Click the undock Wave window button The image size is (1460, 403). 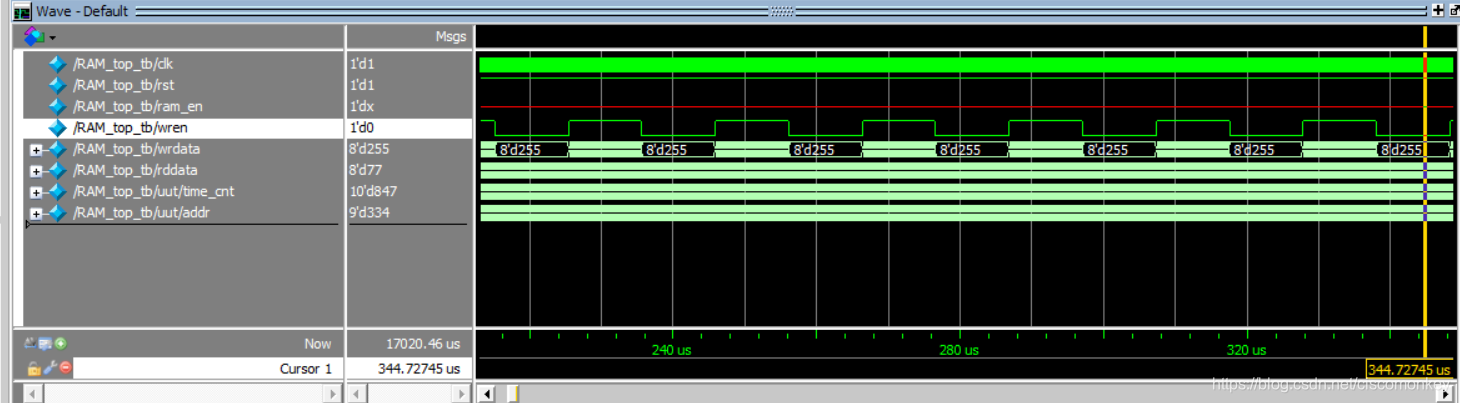pyautogui.click(x=1454, y=11)
